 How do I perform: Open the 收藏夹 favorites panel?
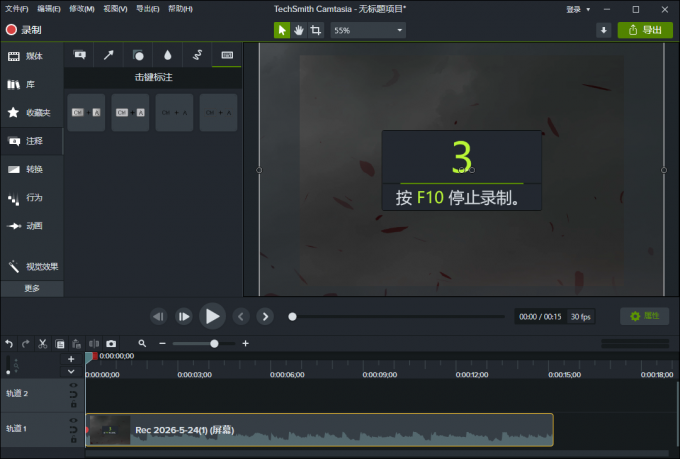click(32, 113)
